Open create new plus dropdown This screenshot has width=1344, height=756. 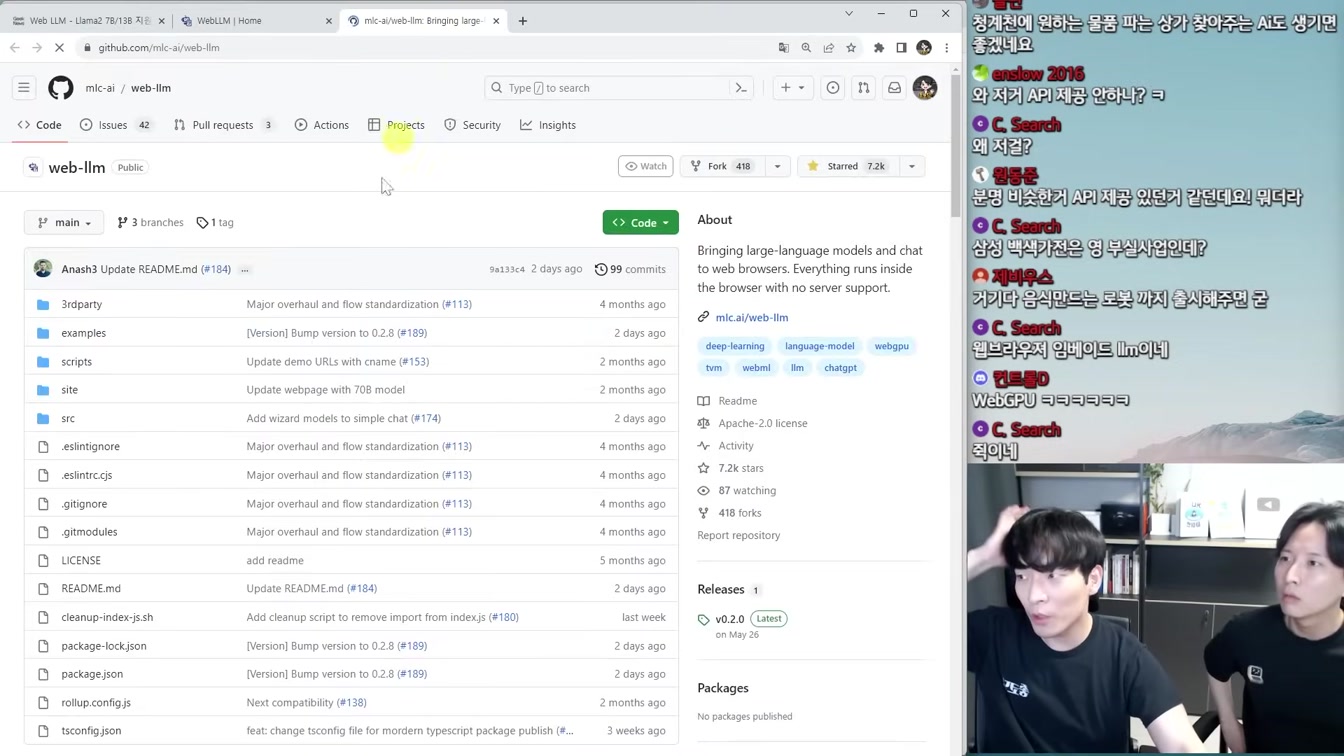[x=792, y=88]
